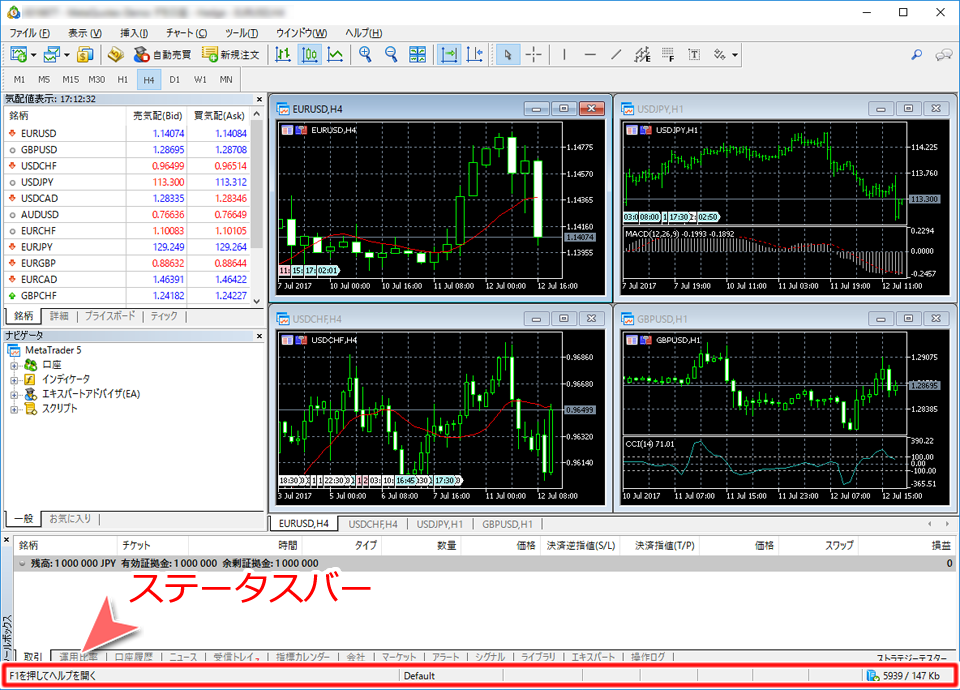The height and width of the screenshot is (690, 960).
Task: Open お気に入り tab in Navigator
Action: [x=70, y=519]
